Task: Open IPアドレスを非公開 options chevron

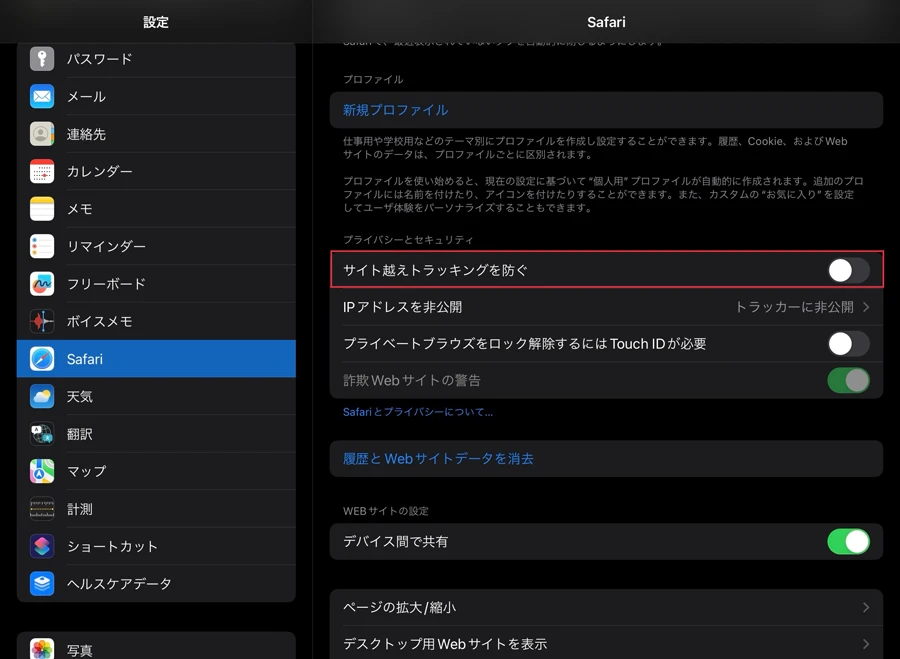Action: point(865,307)
